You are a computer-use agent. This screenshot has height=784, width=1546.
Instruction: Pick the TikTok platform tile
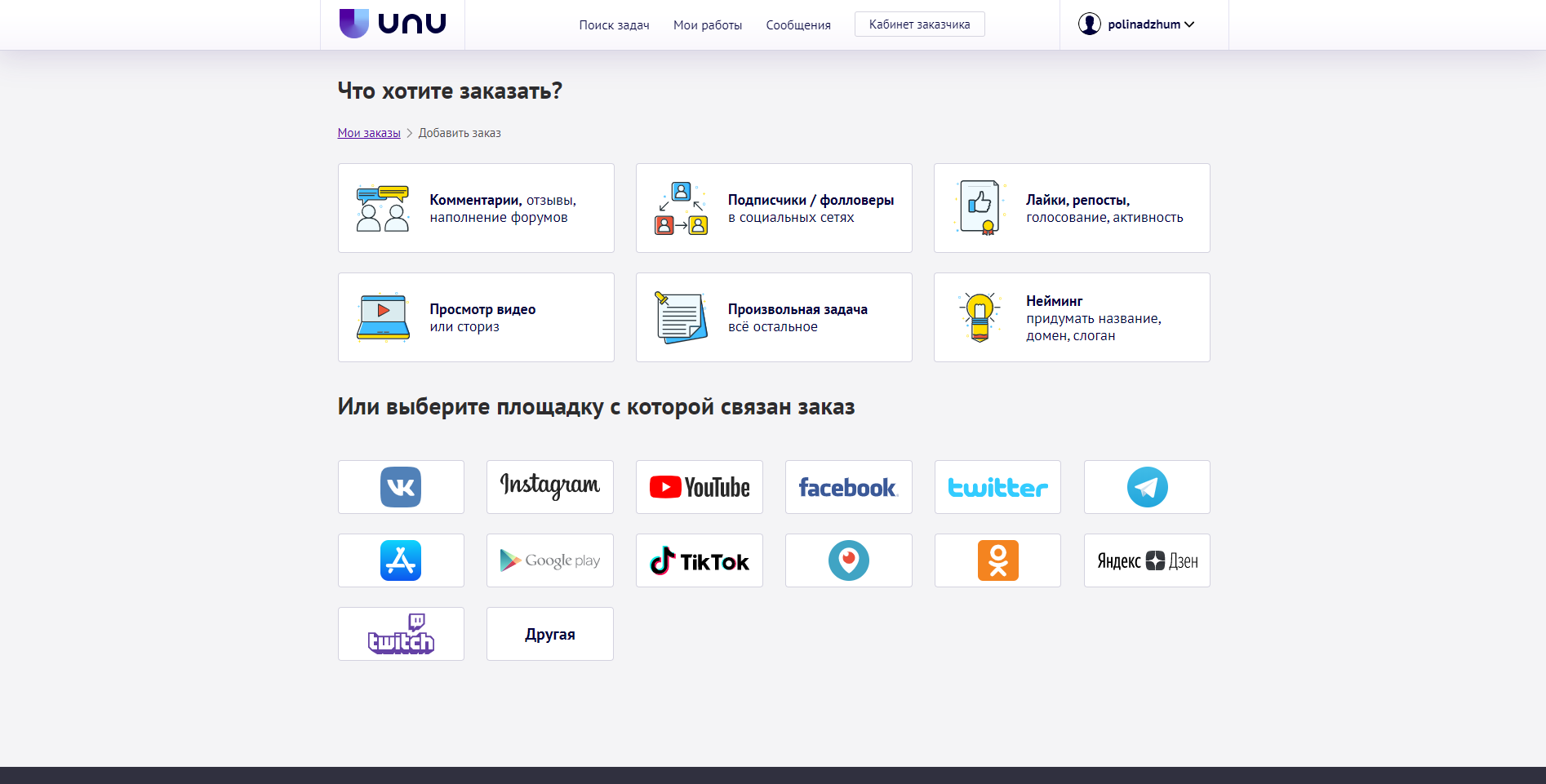pos(700,560)
